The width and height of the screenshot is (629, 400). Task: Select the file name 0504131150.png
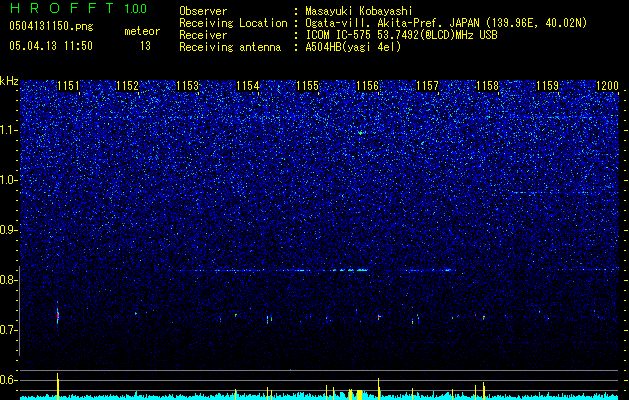tap(51, 26)
